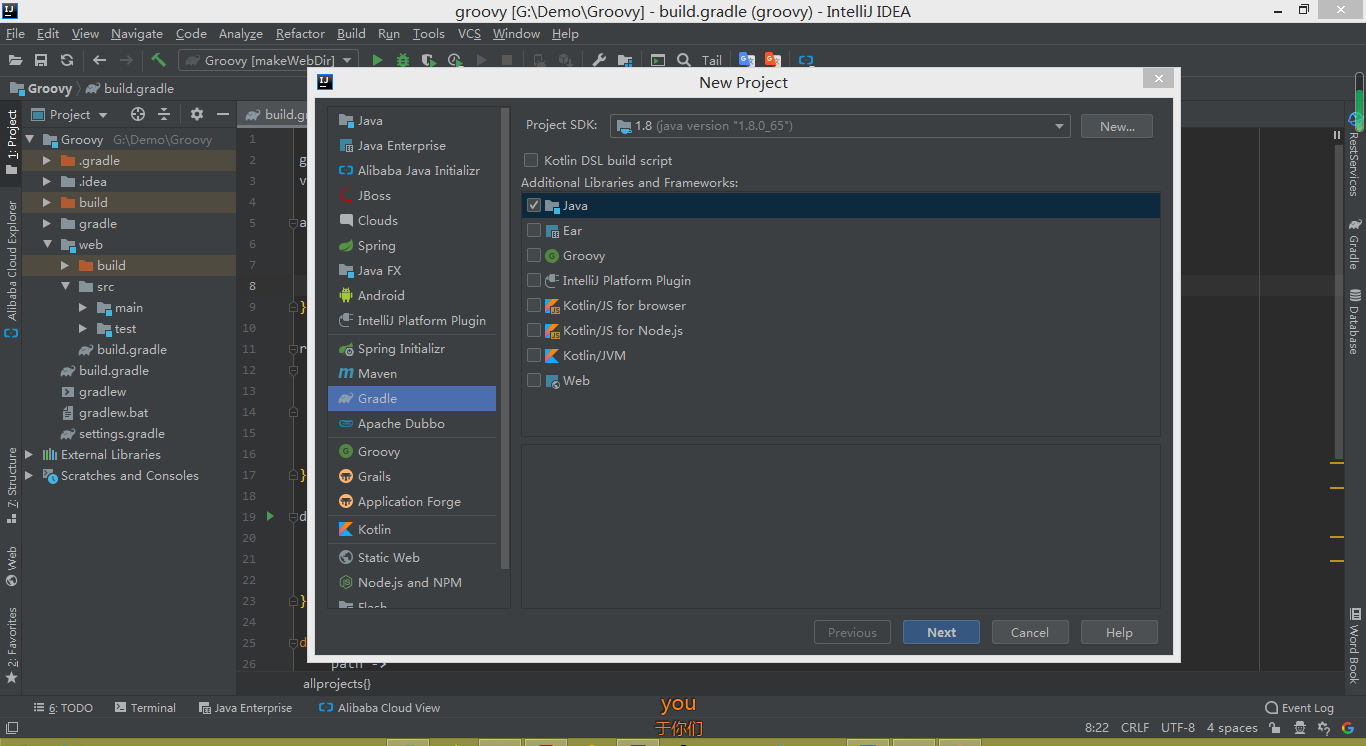
Task: Click the Run gutter arrow at line 19
Action: coord(270,516)
